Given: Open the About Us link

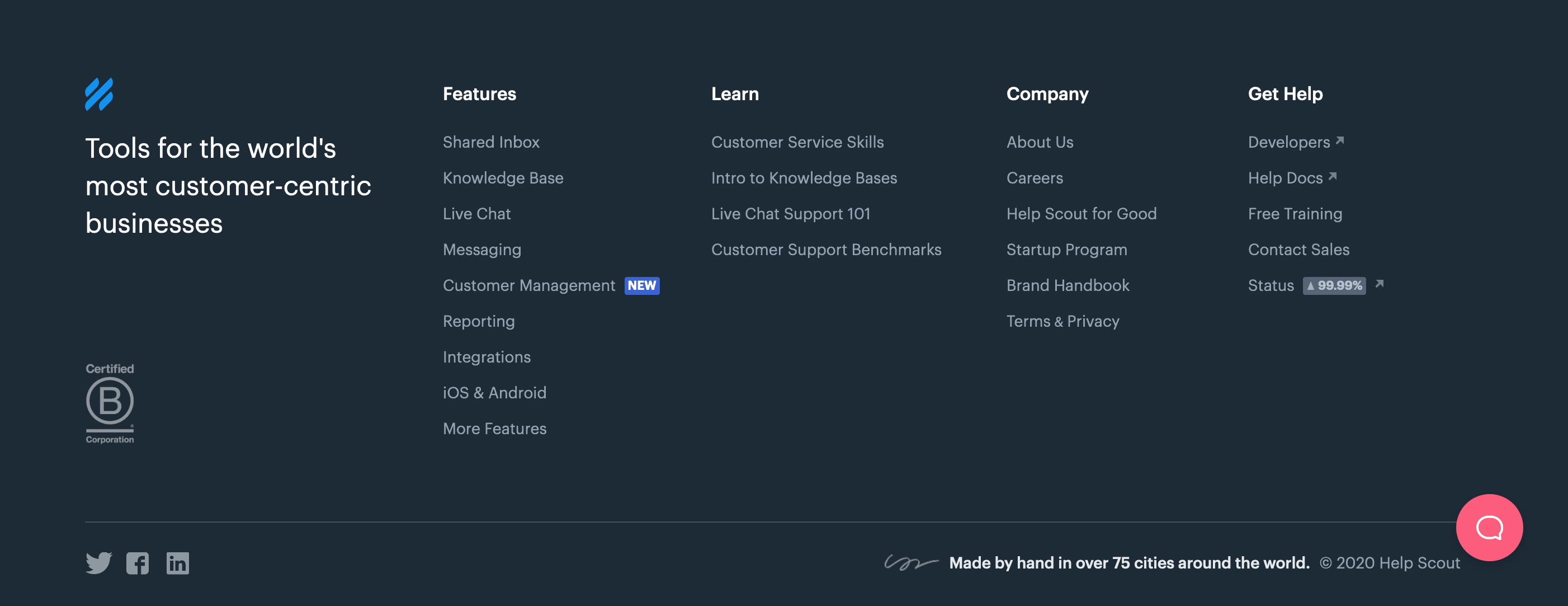Looking at the screenshot, I should 1040,142.
